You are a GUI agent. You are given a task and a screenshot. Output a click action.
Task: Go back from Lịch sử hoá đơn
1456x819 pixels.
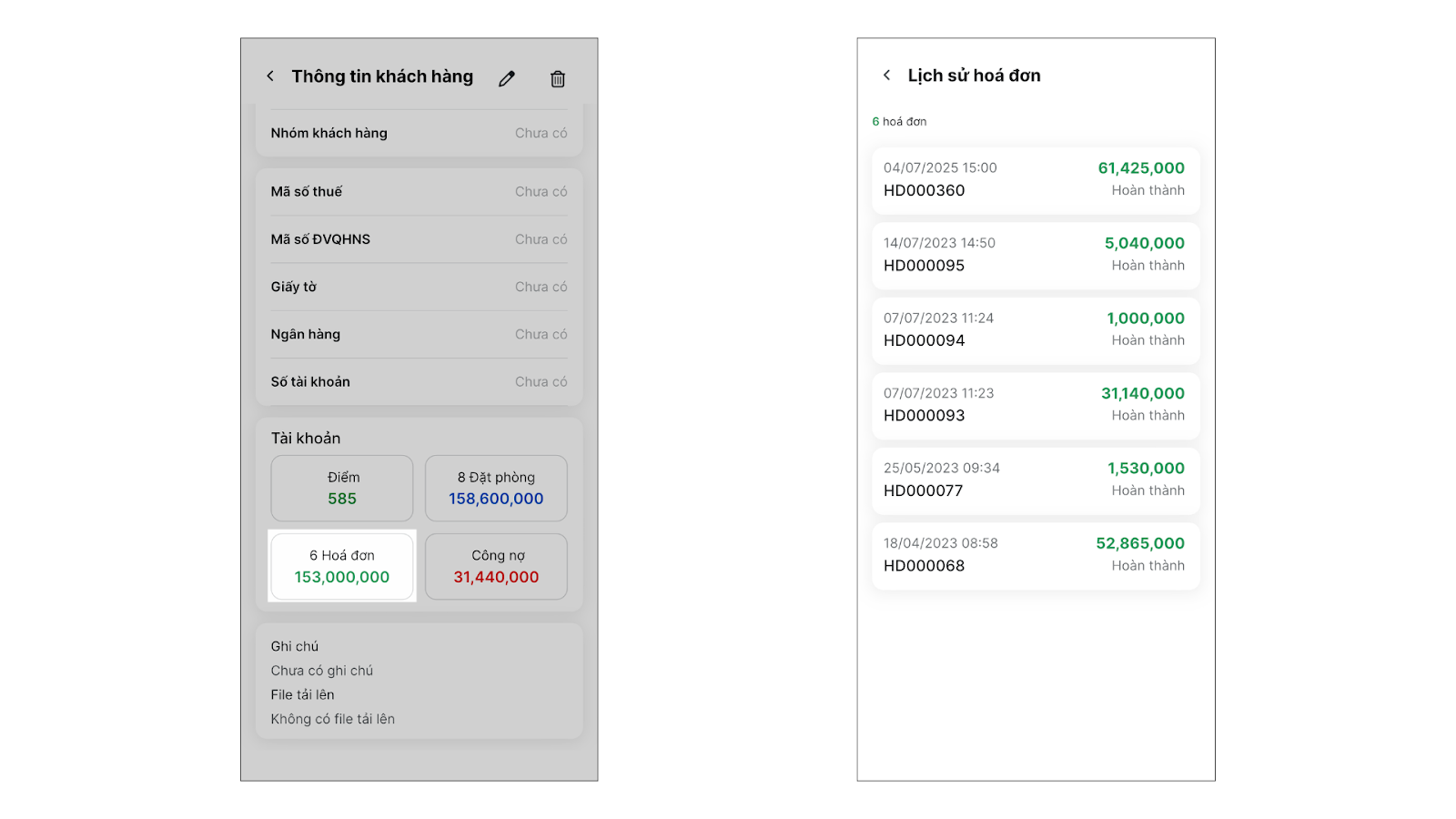coord(887,76)
